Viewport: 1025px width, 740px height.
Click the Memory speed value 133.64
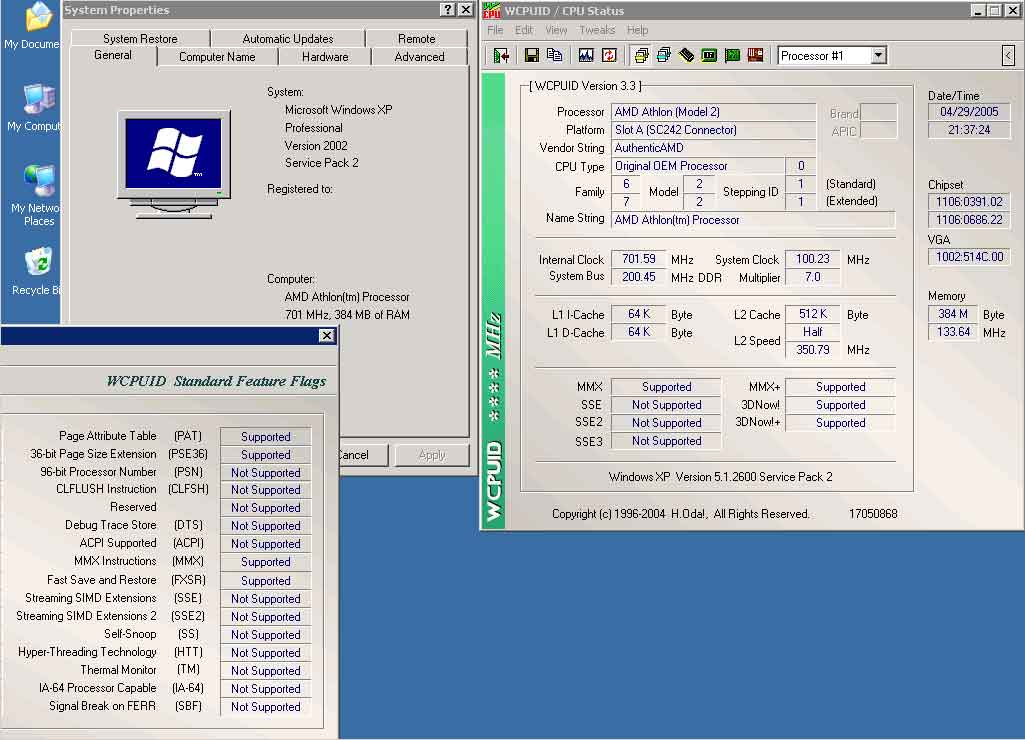952,332
